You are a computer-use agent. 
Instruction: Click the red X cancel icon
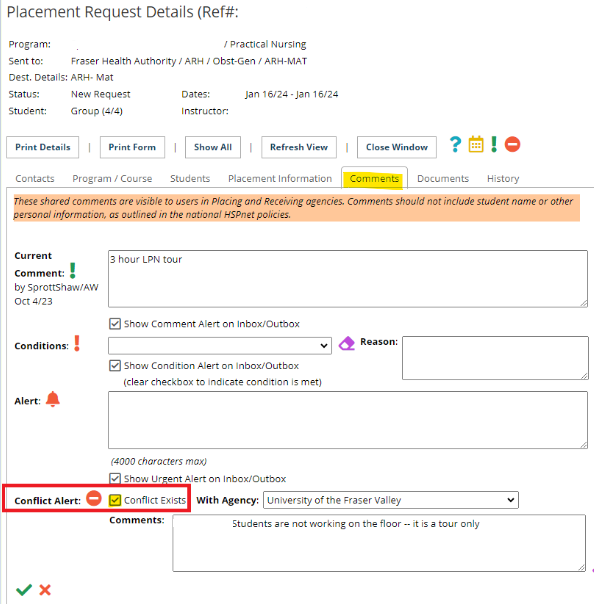tap(45, 590)
